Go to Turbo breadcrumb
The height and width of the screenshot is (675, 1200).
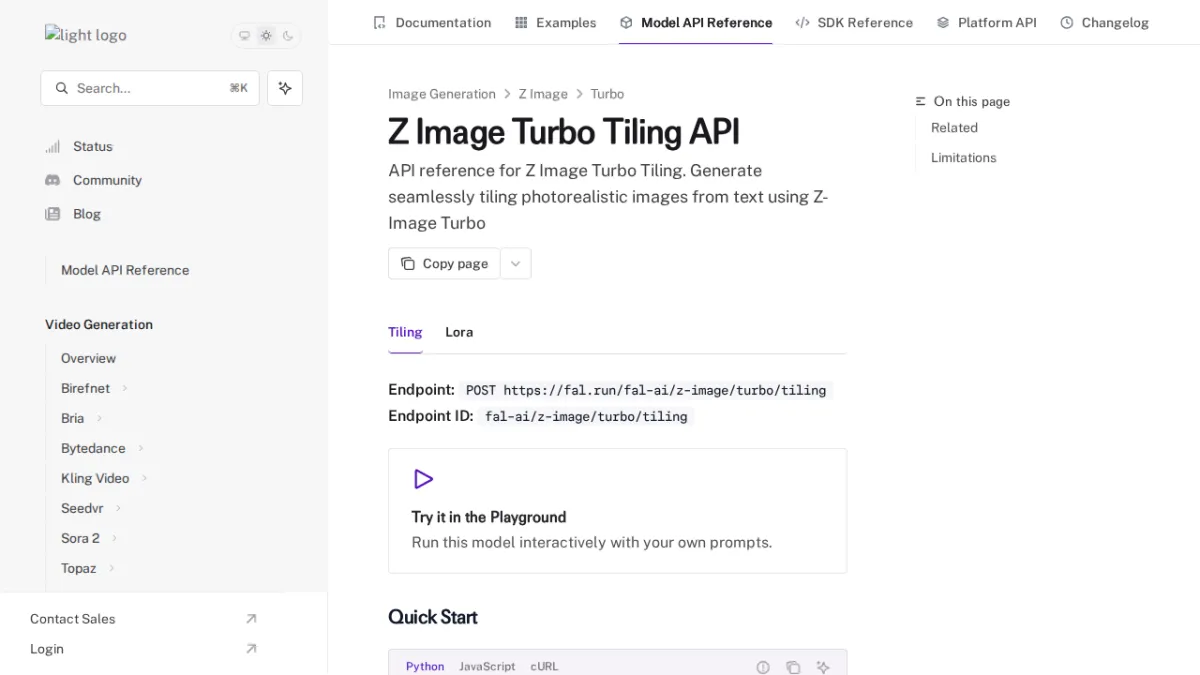click(x=607, y=94)
